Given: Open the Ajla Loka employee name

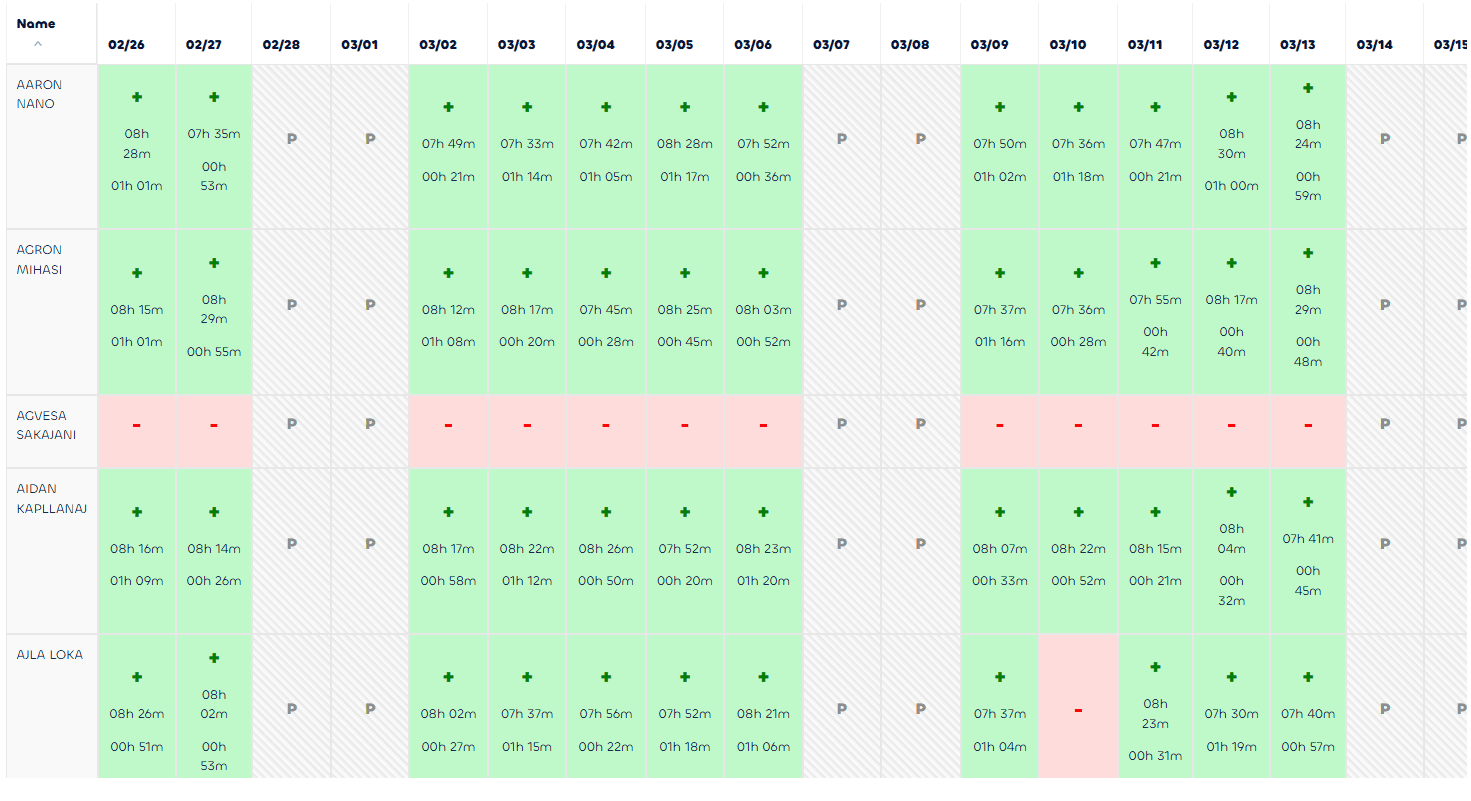Looking at the screenshot, I should [x=50, y=655].
